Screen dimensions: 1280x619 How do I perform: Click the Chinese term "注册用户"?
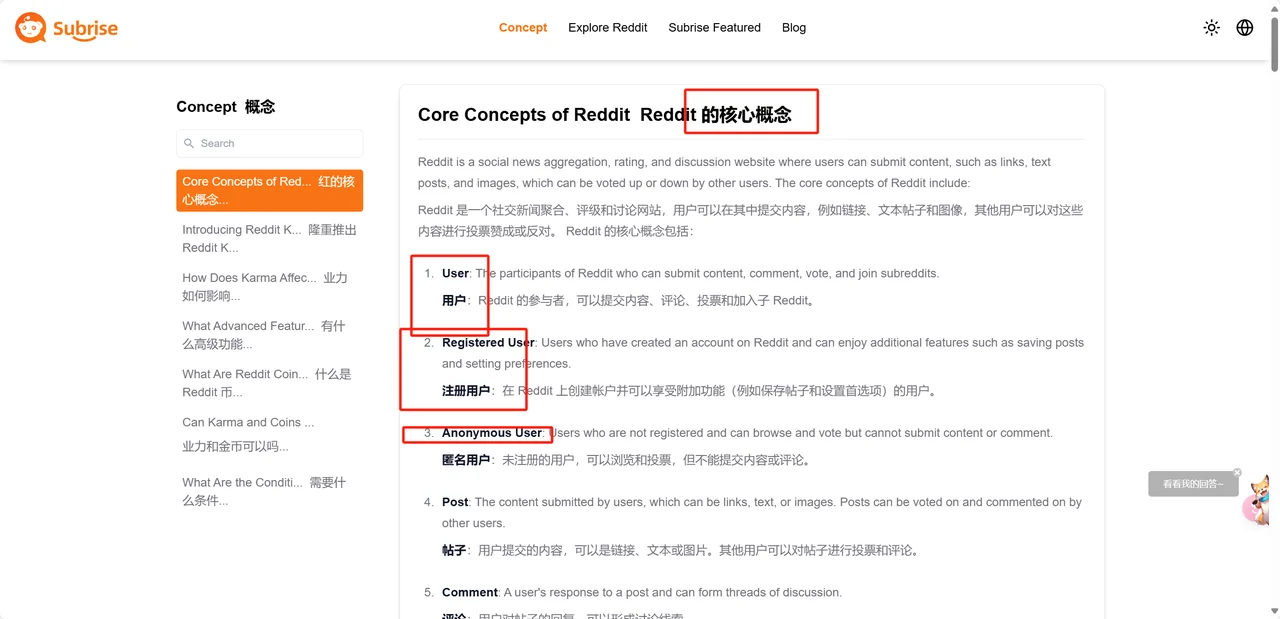click(466, 391)
